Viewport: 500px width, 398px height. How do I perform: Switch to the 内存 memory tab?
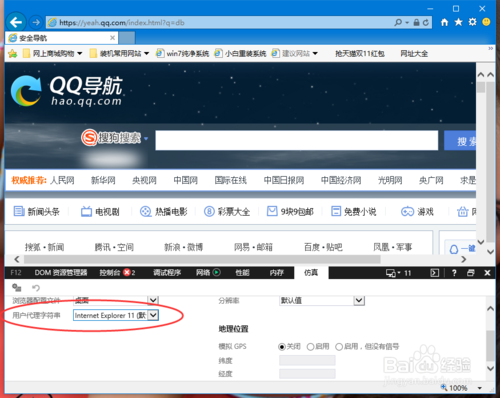277,273
